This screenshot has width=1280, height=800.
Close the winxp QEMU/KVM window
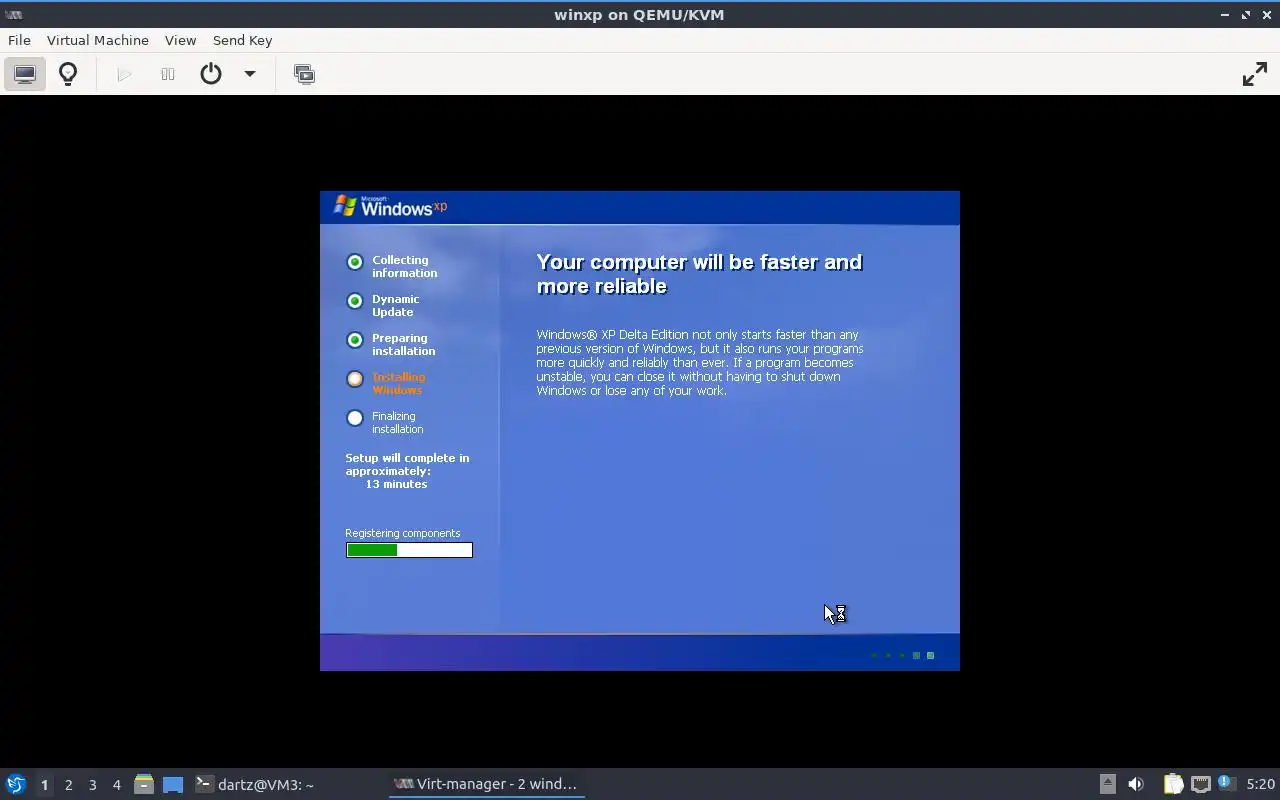[1267, 15]
